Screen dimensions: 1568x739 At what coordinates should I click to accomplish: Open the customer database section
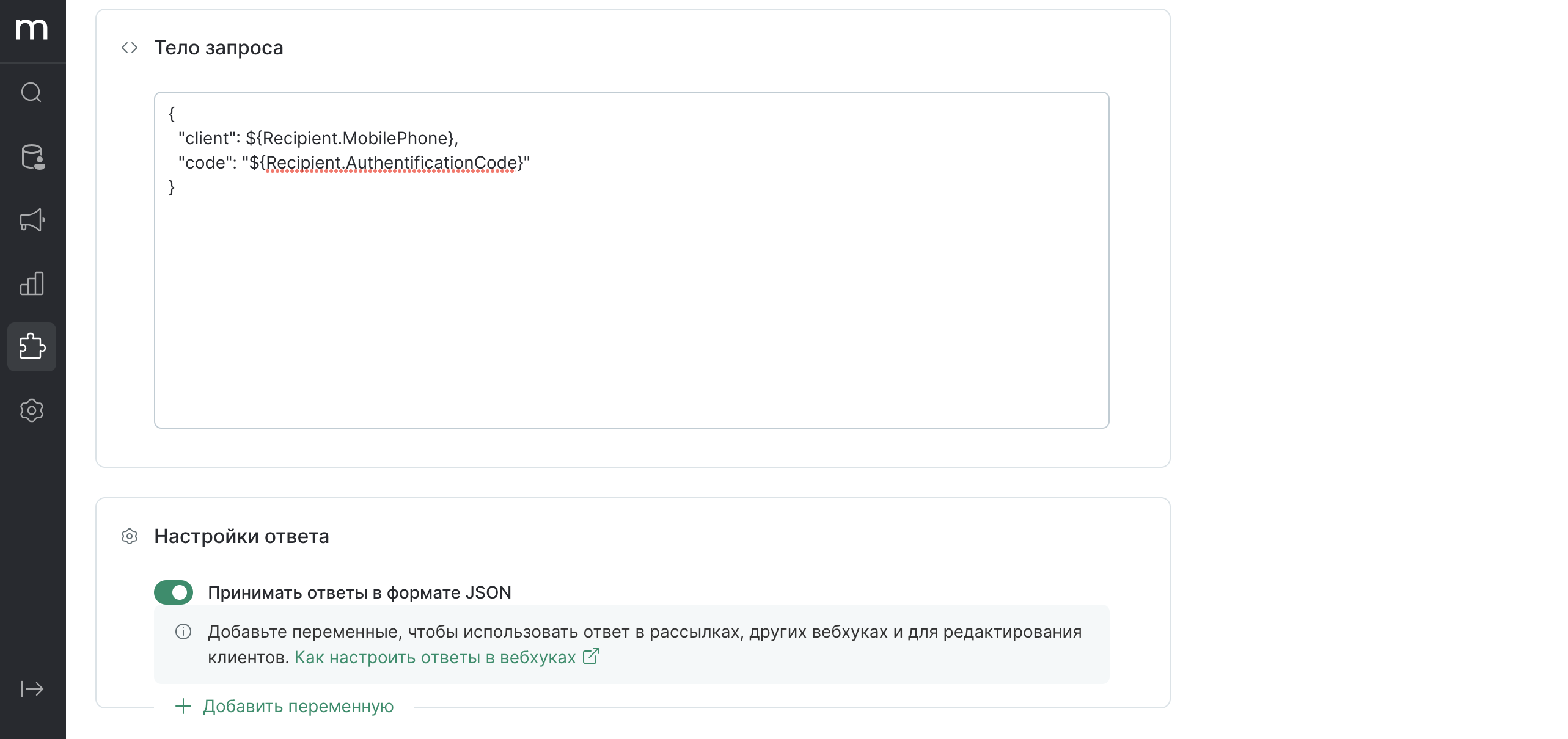point(32,157)
